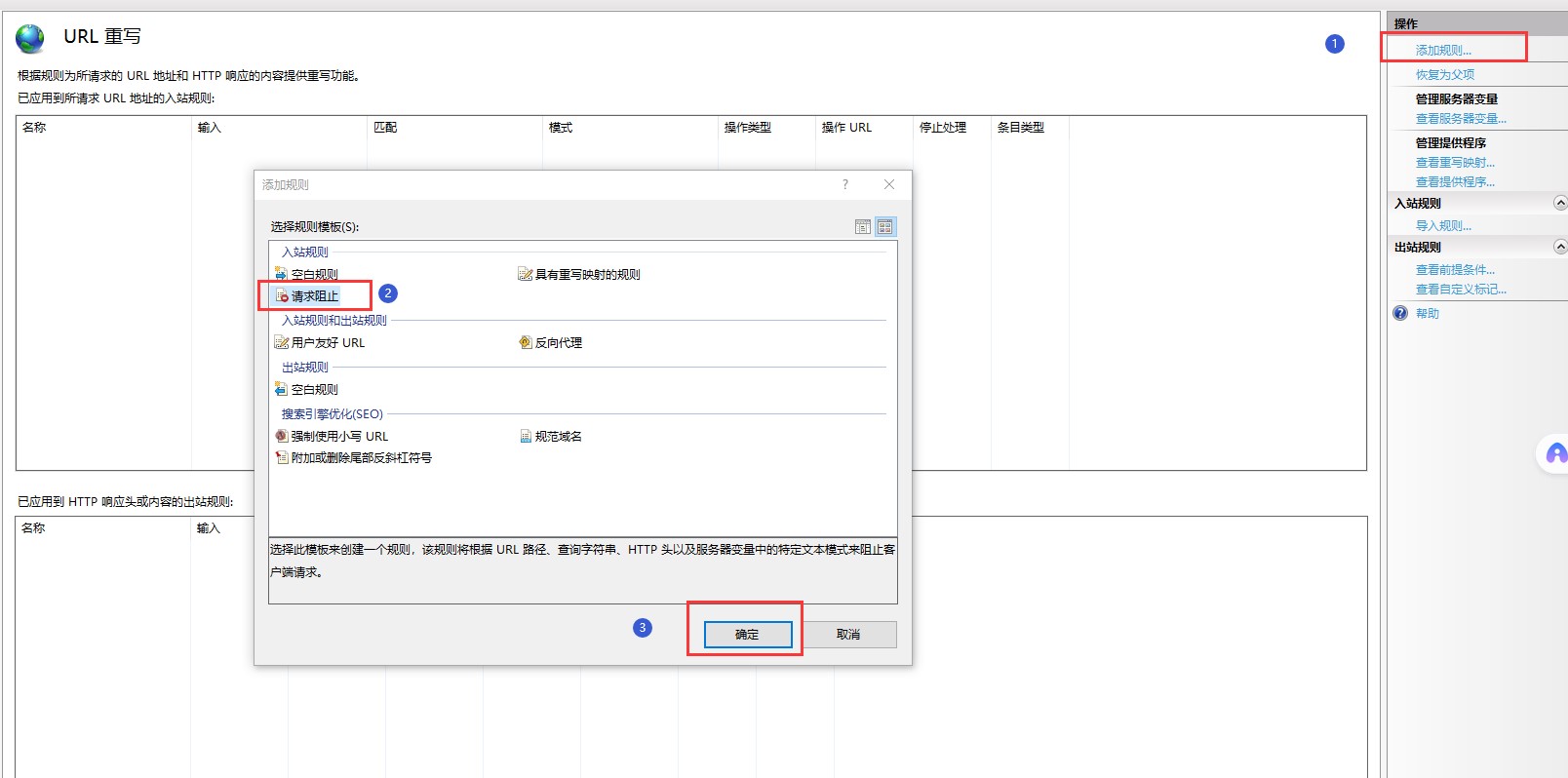Collapse the 出站规则 actions section
The image size is (1568, 778).
coord(1560,247)
